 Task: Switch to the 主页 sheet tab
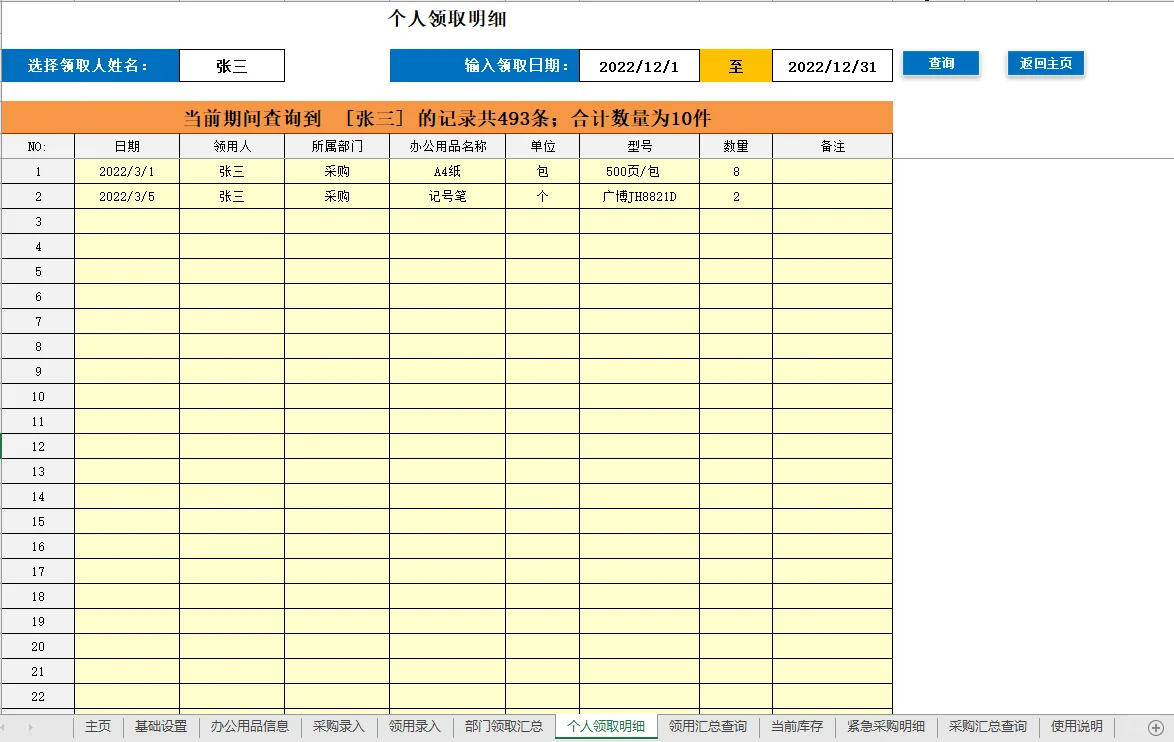point(96,727)
